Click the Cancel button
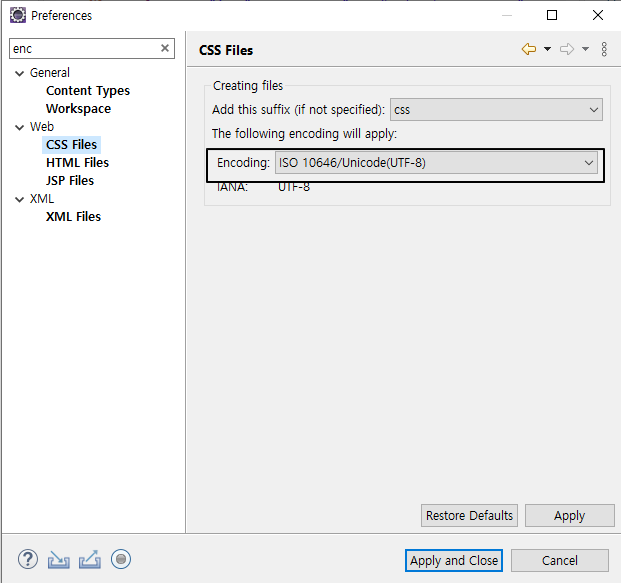Screen dimensions: 621x583 (560, 560)
